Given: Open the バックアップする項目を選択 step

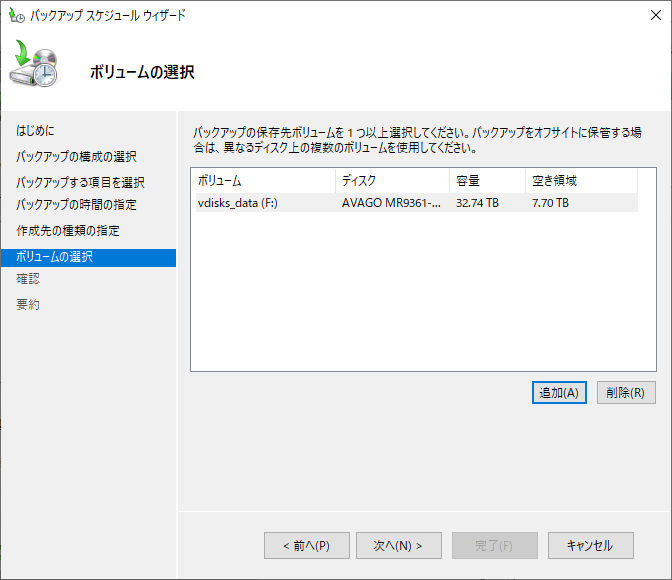Looking at the screenshot, I should coord(80,182).
